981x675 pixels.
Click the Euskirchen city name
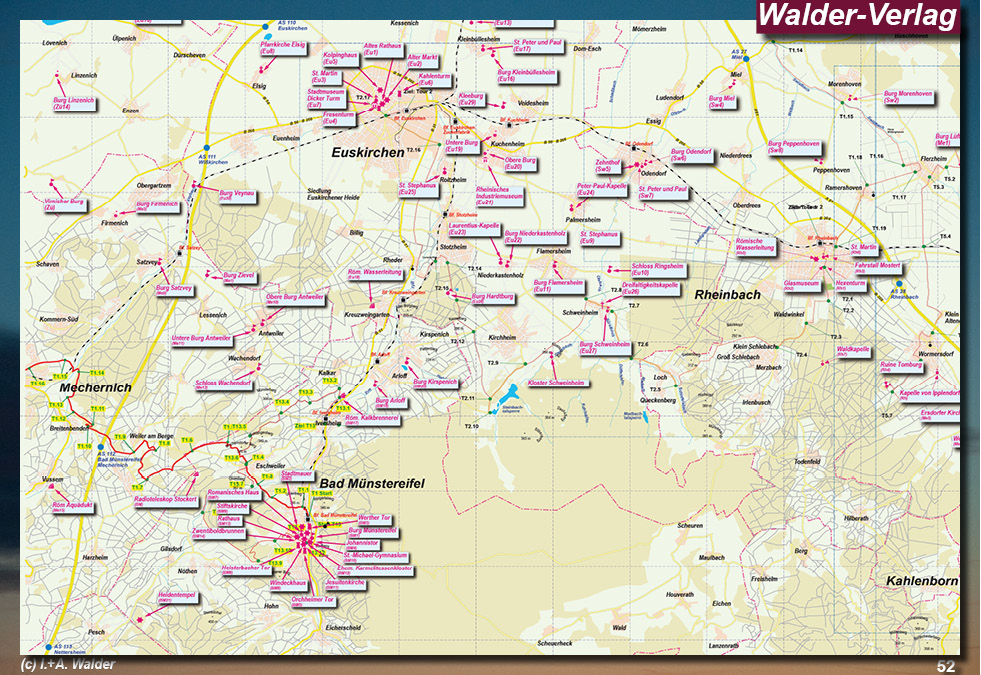pos(368,153)
